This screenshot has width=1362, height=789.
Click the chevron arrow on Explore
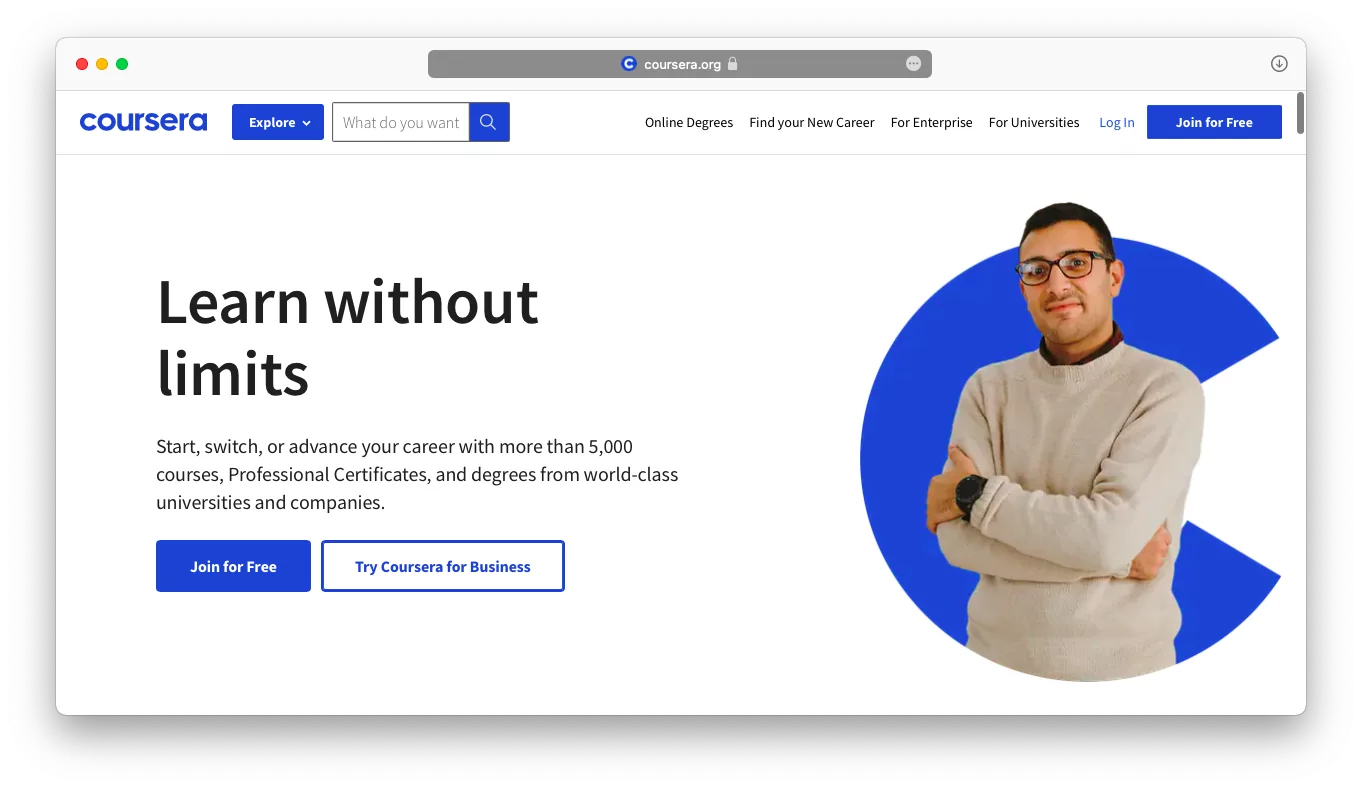coord(306,123)
